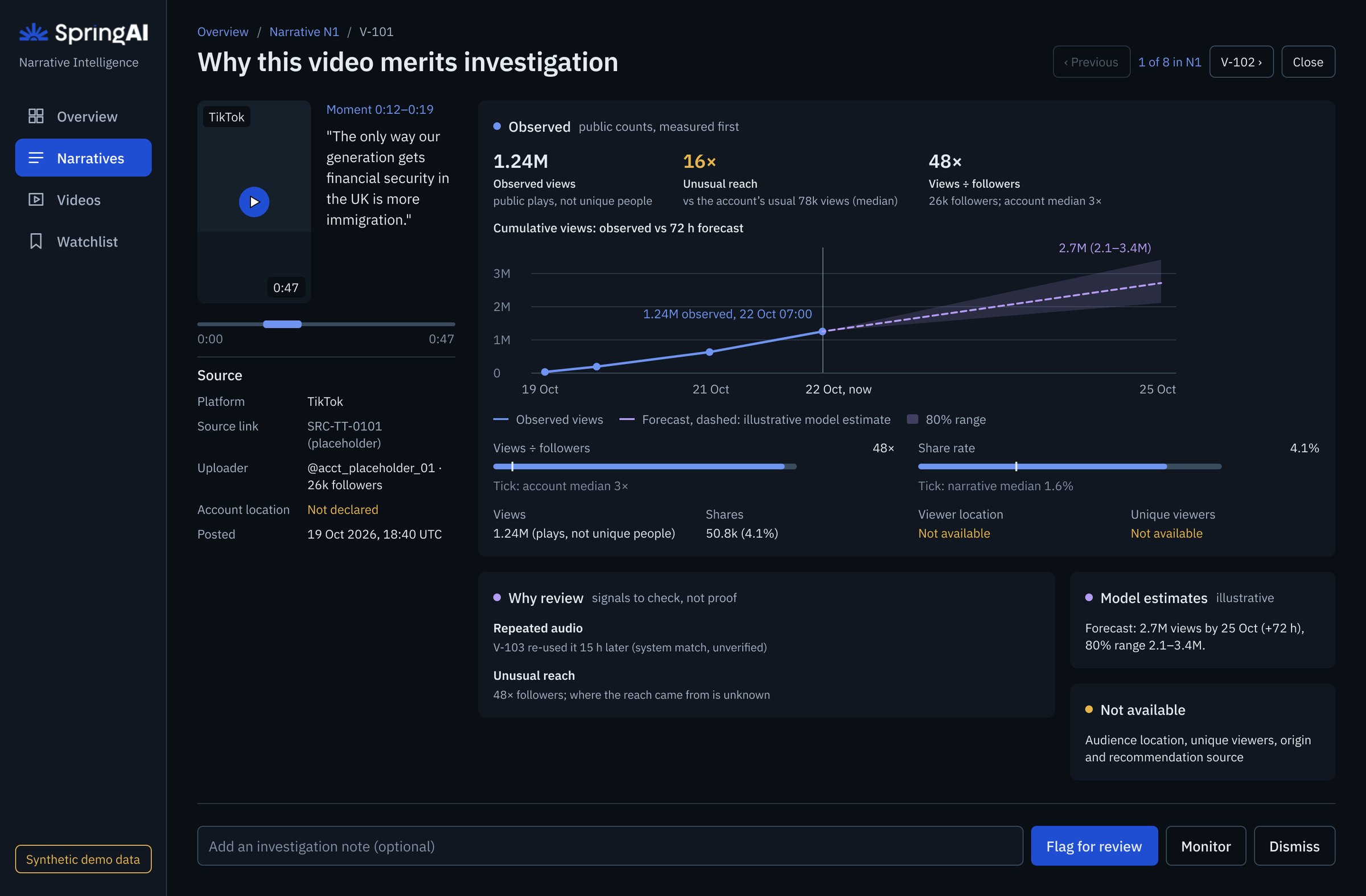This screenshot has height=896, width=1366.
Task: Click 'Not declared' account location value
Action: [x=343, y=509]
